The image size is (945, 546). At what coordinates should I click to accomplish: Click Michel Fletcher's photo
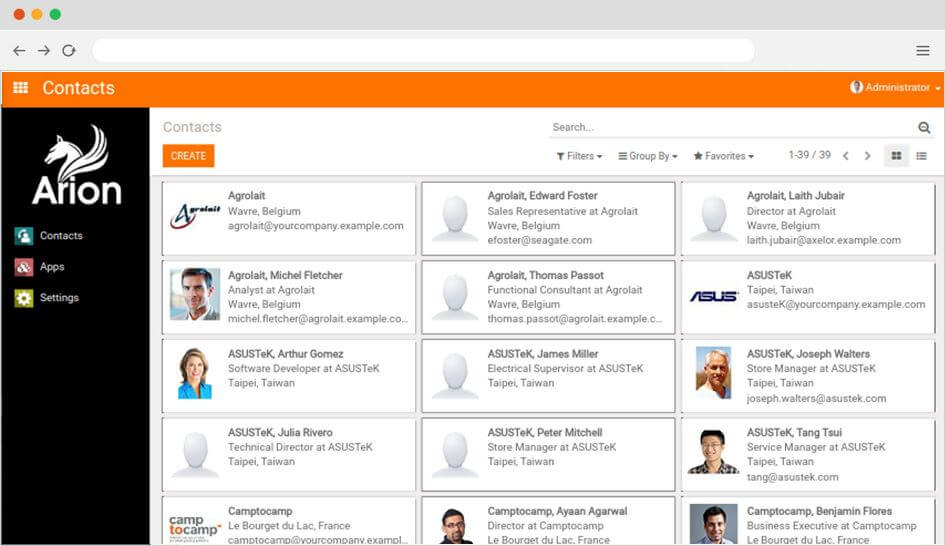[x=195, y=294]
